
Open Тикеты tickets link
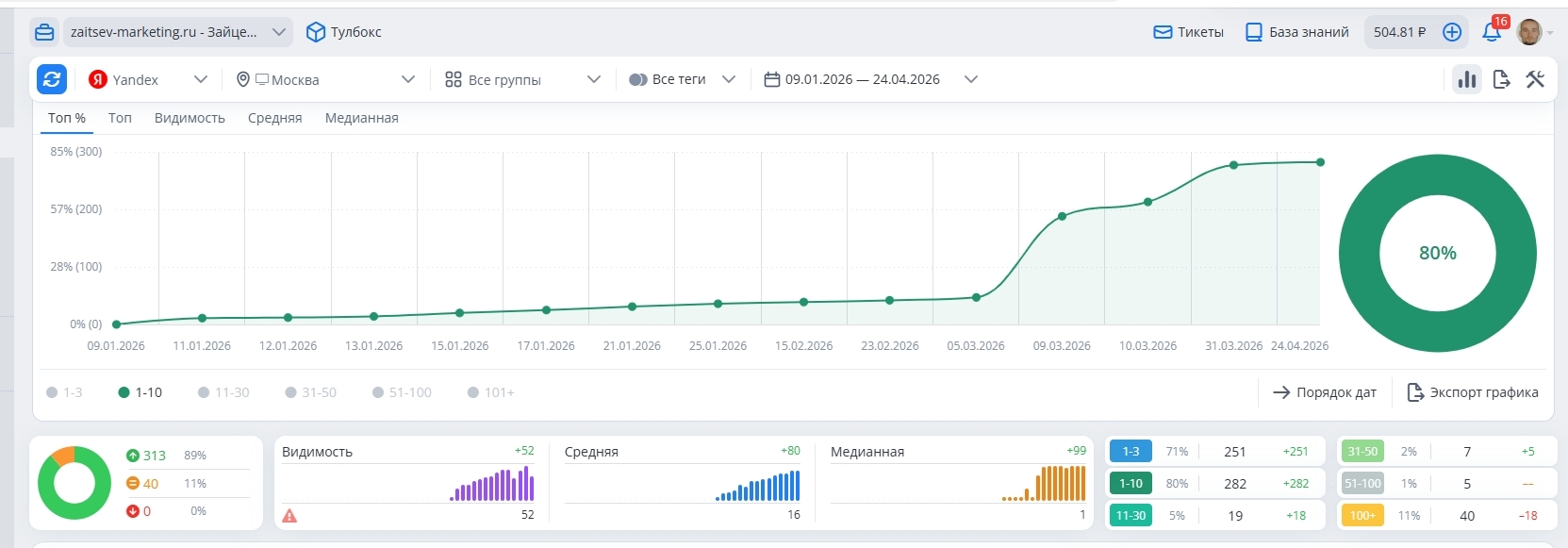pos(1188,32)
